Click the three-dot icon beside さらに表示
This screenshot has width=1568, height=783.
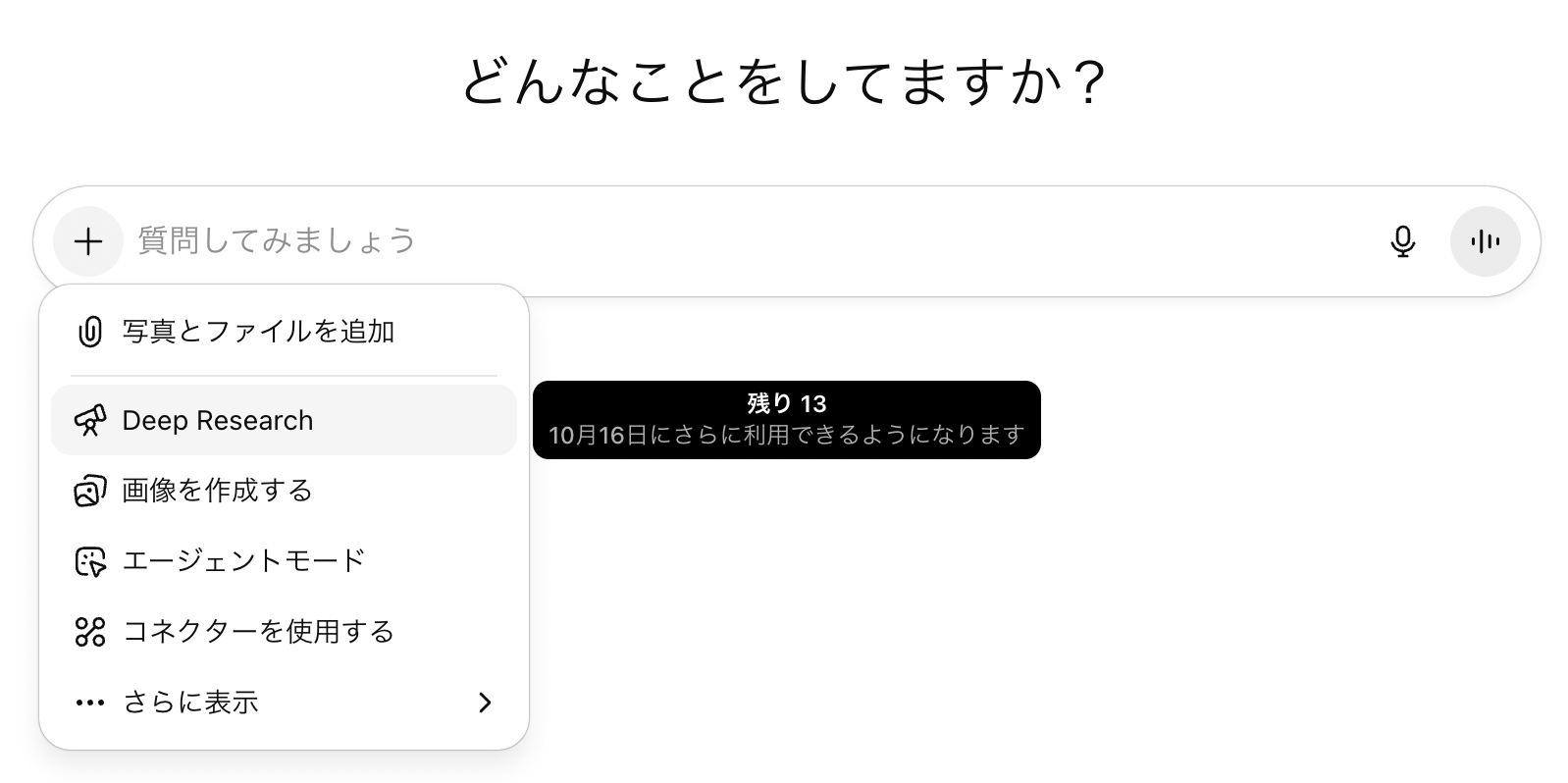(89, 703)
